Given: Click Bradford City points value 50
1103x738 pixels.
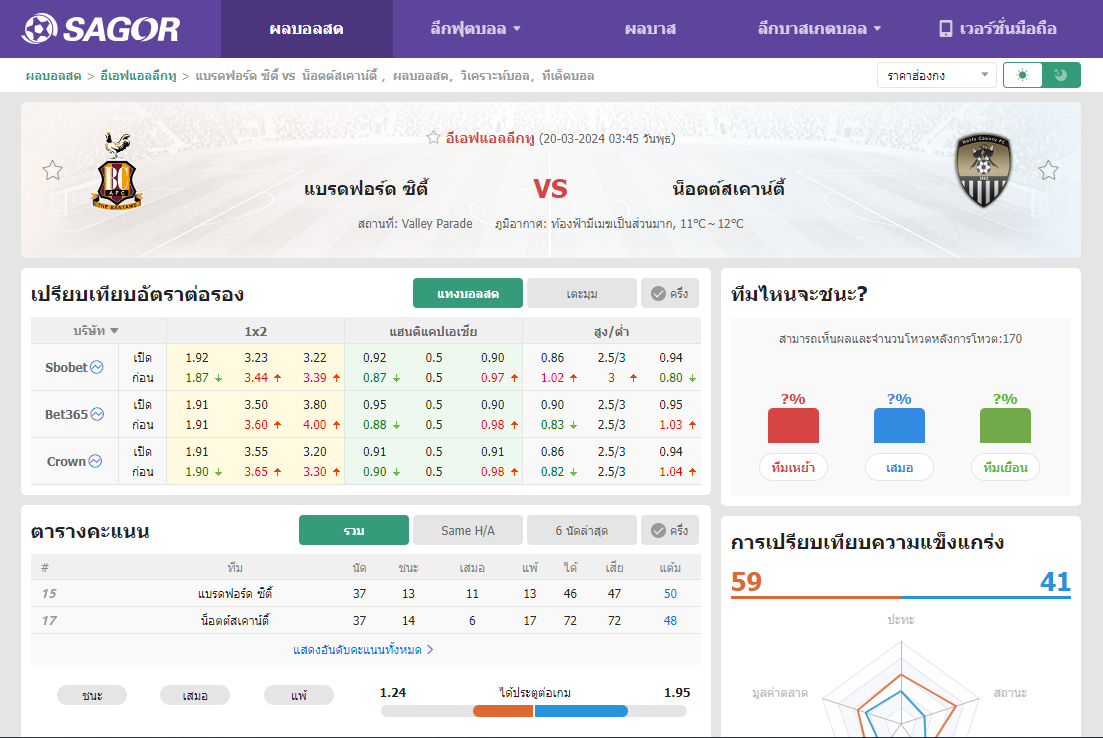Looking at the screenshot, I should pos(670,594).
